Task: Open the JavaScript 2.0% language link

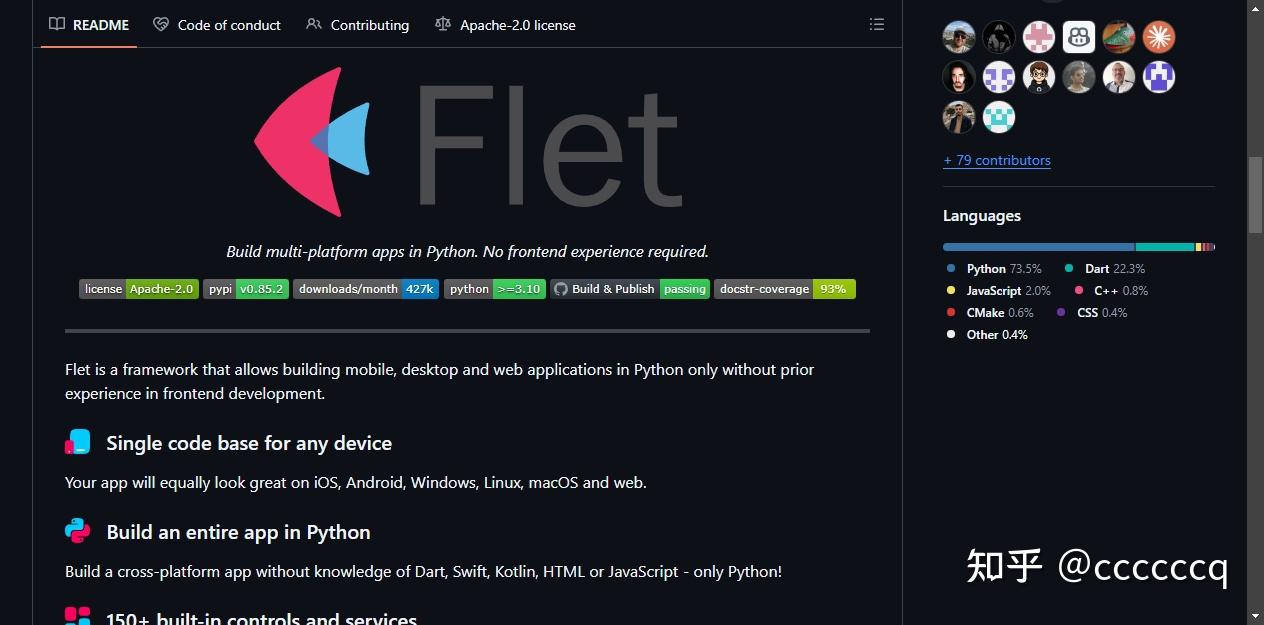Action: [999, 290]
